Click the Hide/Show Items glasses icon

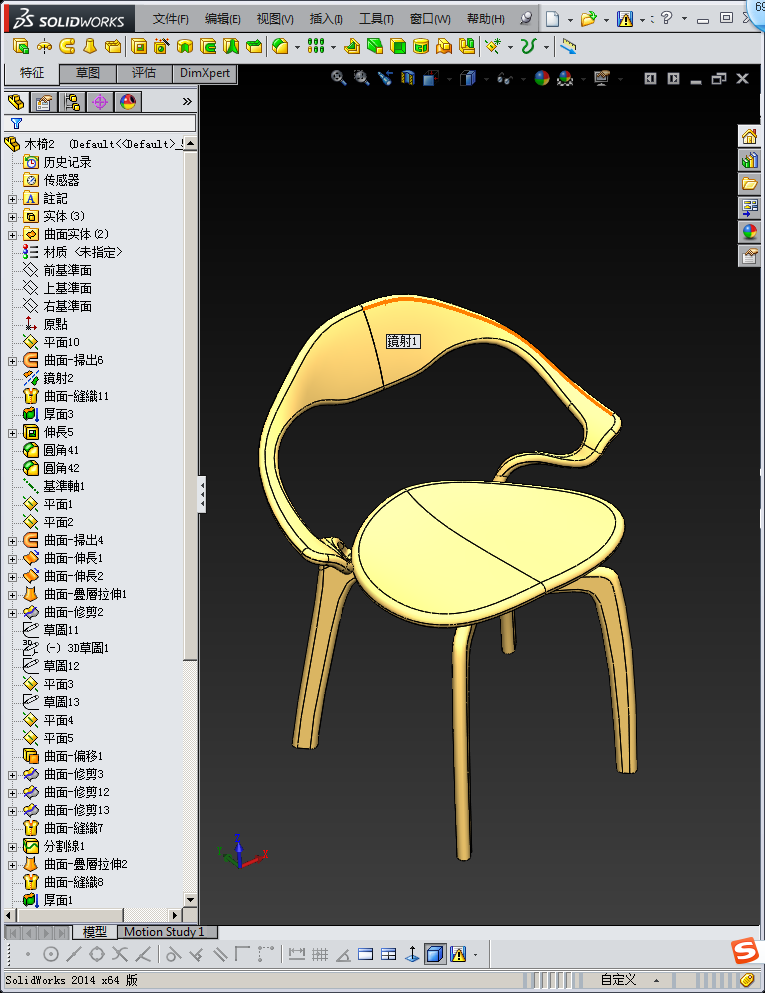505,78
